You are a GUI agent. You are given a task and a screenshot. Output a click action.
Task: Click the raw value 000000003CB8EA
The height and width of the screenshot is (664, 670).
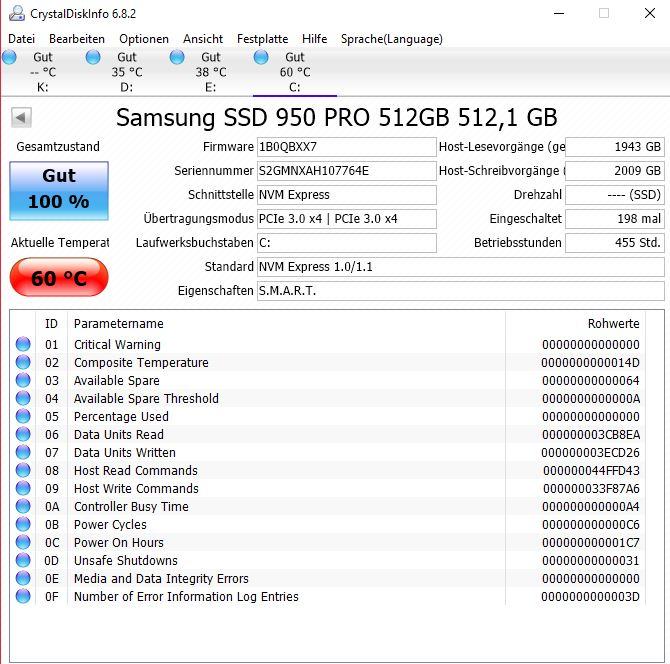tap(591, 435)
